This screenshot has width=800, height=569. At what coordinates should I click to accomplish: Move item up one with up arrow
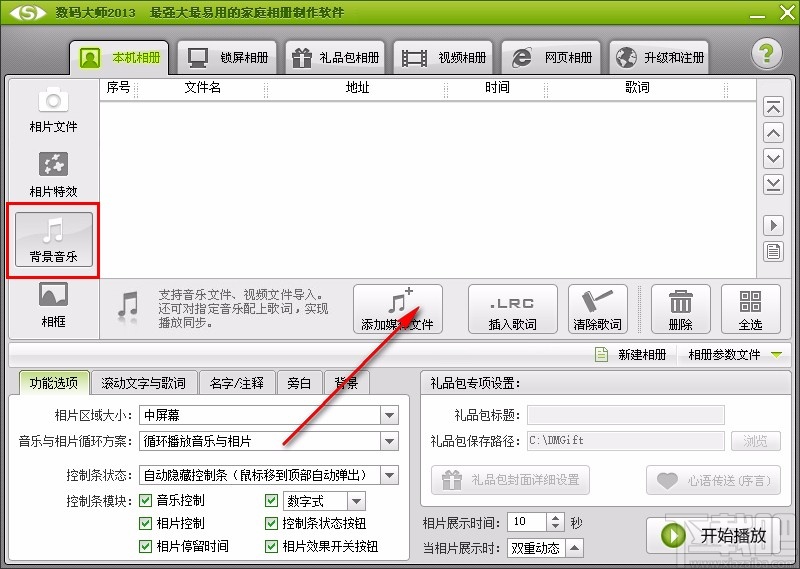773,133
